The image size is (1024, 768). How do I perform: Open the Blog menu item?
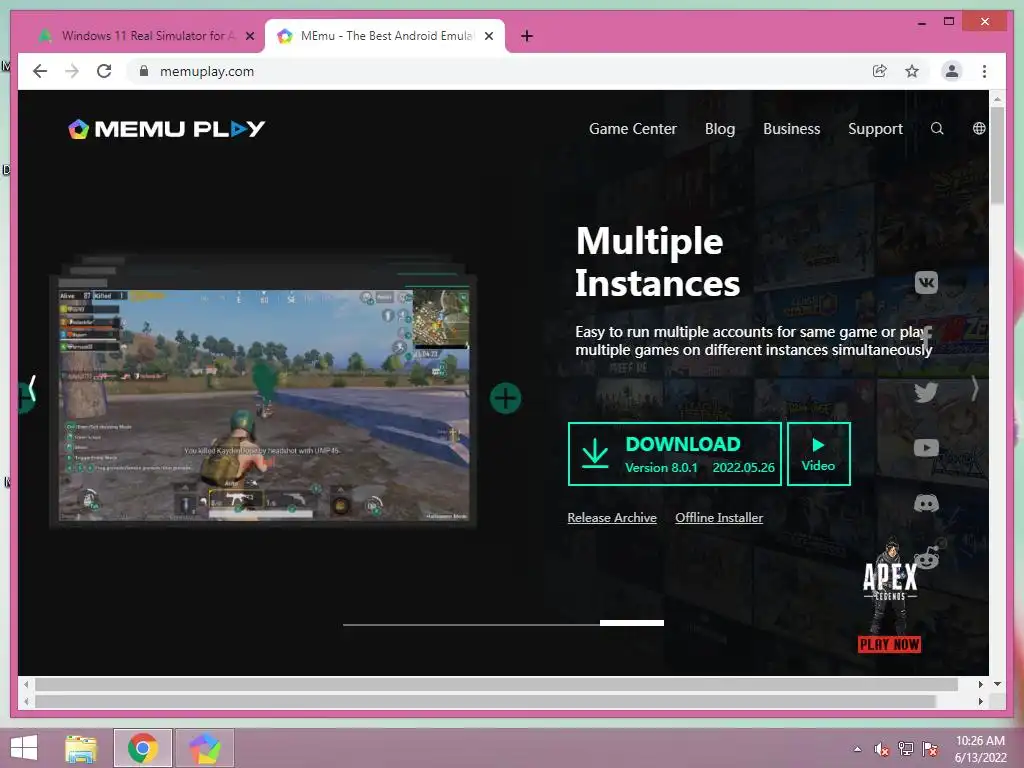click(720, 129)
